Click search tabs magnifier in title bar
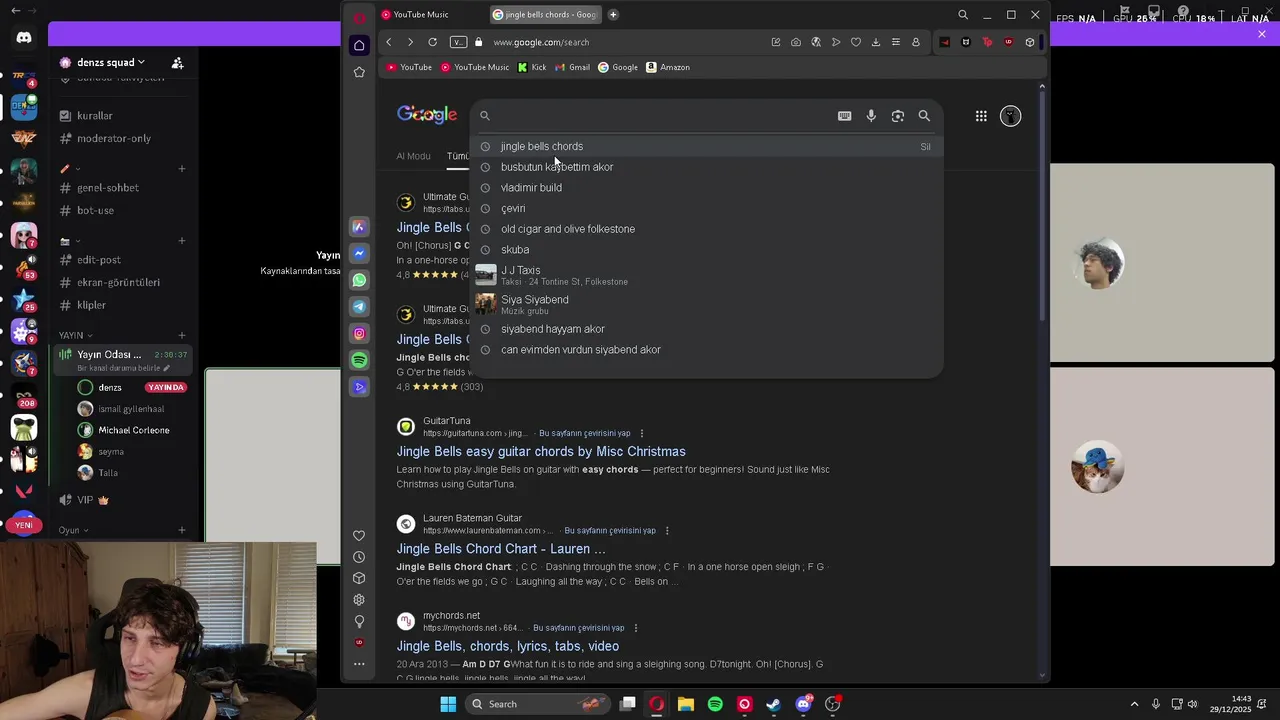Screen dimensions: 1280x720 pyautogui.click(x=963, y=15)
